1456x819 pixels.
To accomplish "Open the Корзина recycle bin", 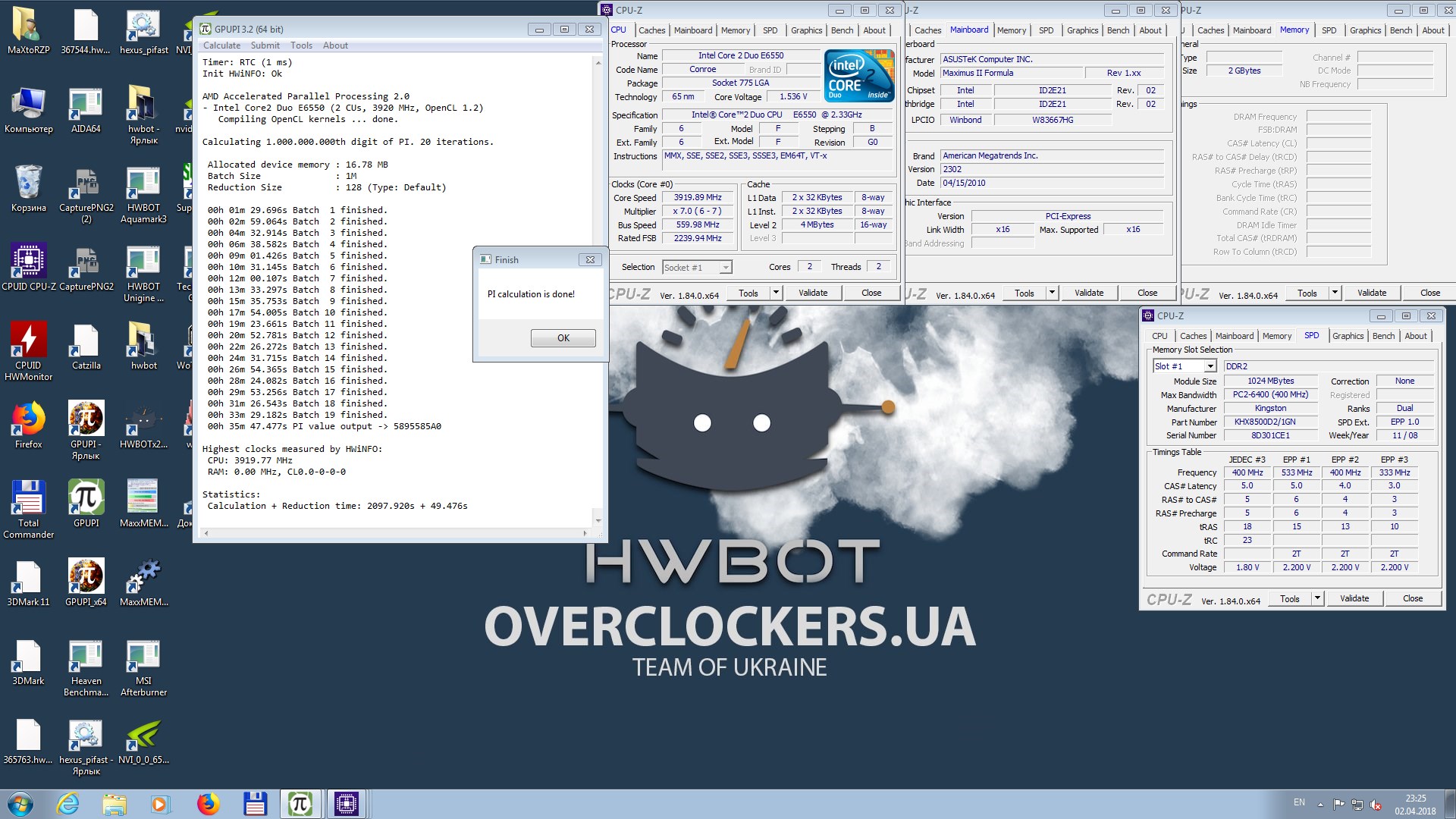I will point(28,188).
